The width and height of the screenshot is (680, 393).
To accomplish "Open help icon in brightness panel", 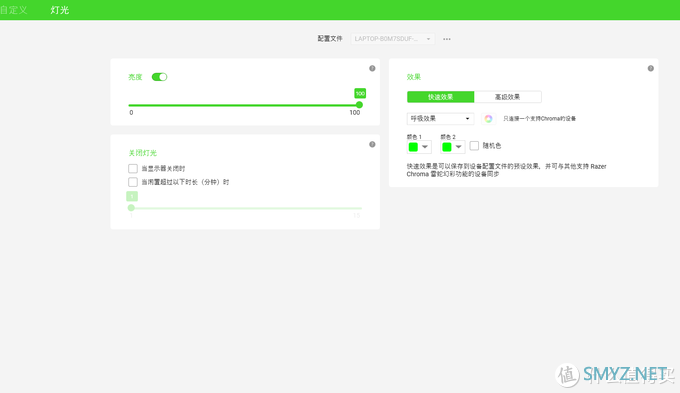I will point(372,68).
